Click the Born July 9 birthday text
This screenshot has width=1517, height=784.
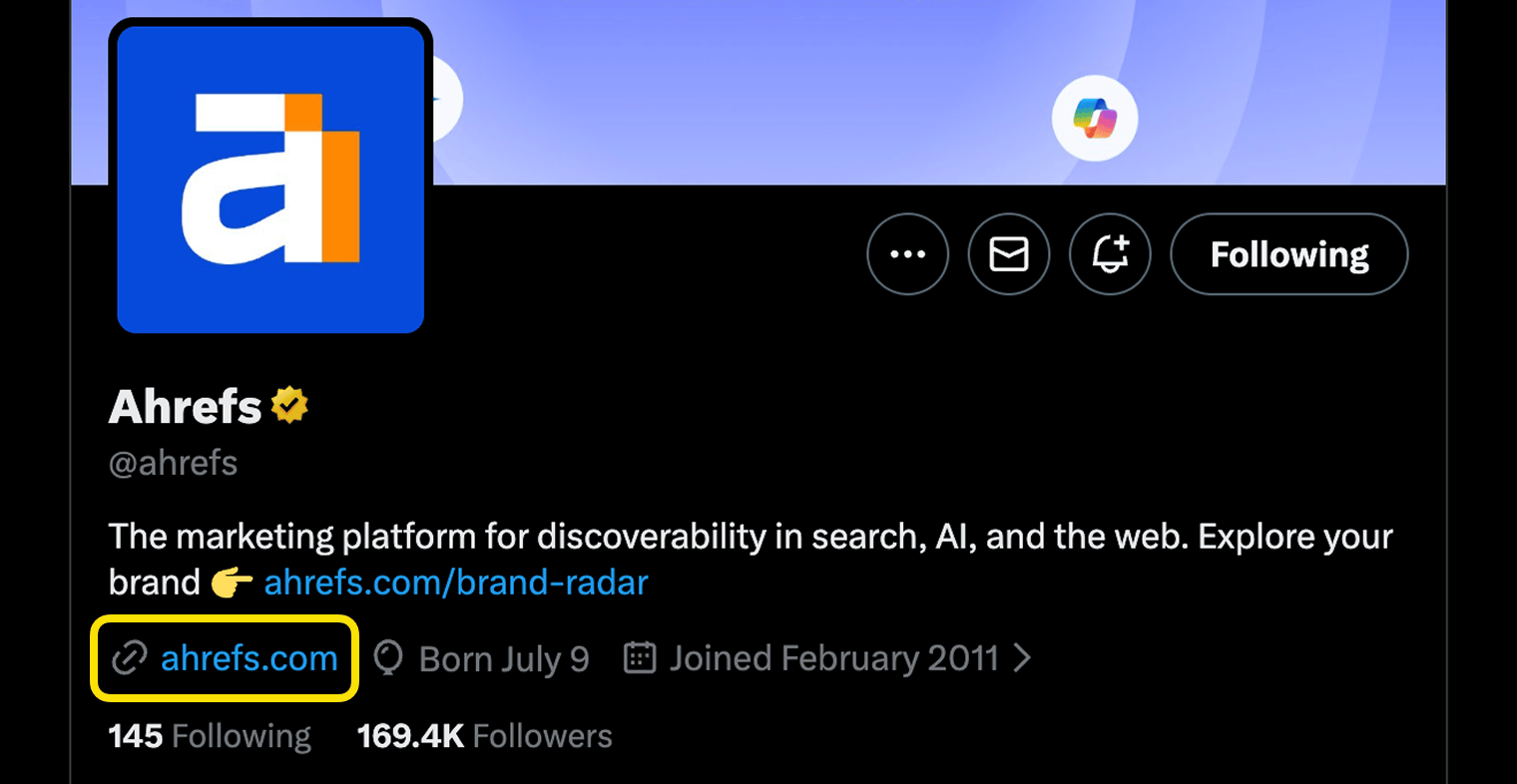[x=503, y=658]
